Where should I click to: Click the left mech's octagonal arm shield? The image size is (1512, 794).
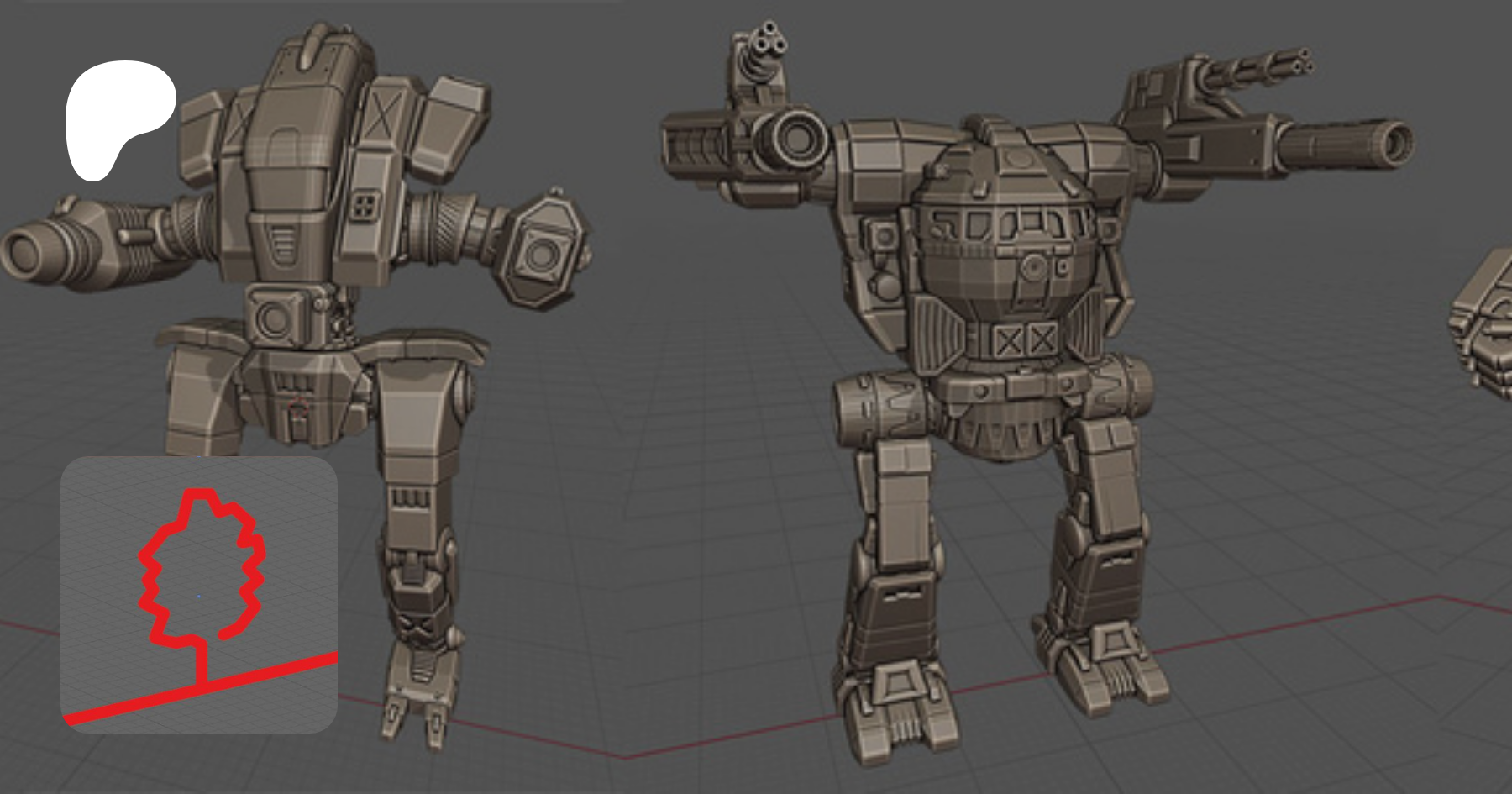click(544, 252)
